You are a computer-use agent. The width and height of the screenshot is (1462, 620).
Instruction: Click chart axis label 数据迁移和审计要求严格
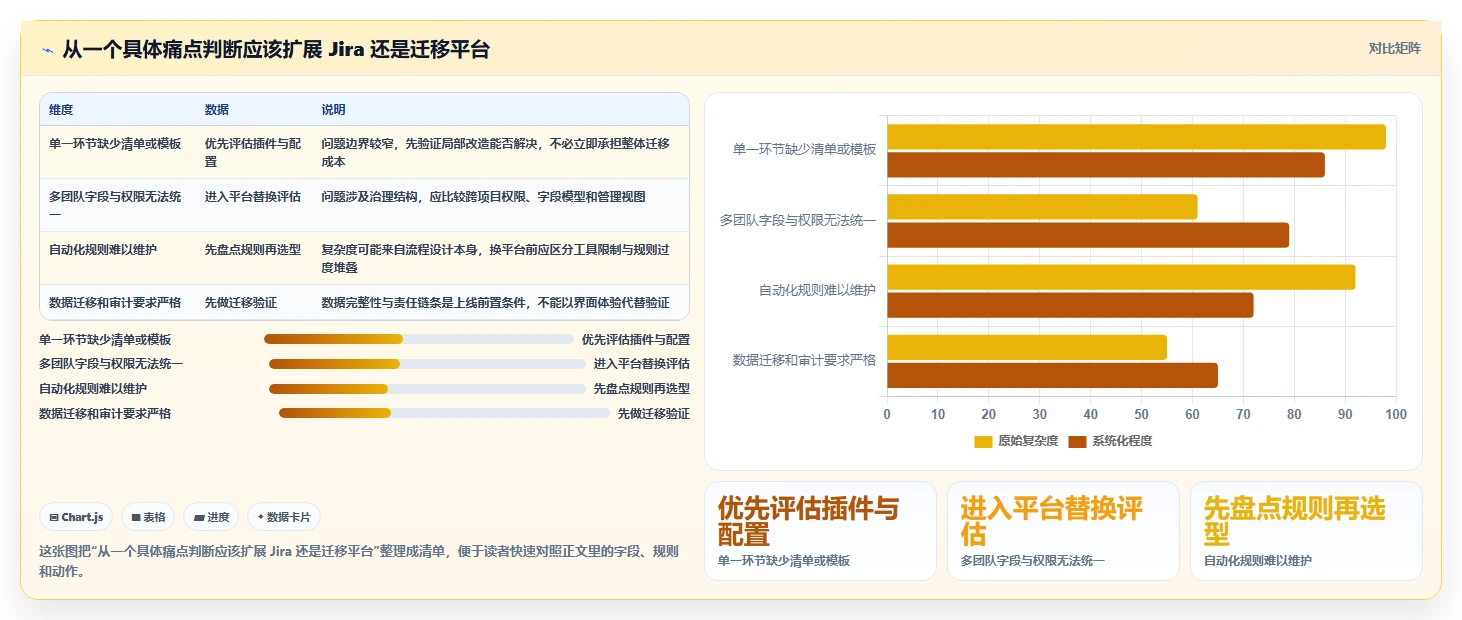804,360
